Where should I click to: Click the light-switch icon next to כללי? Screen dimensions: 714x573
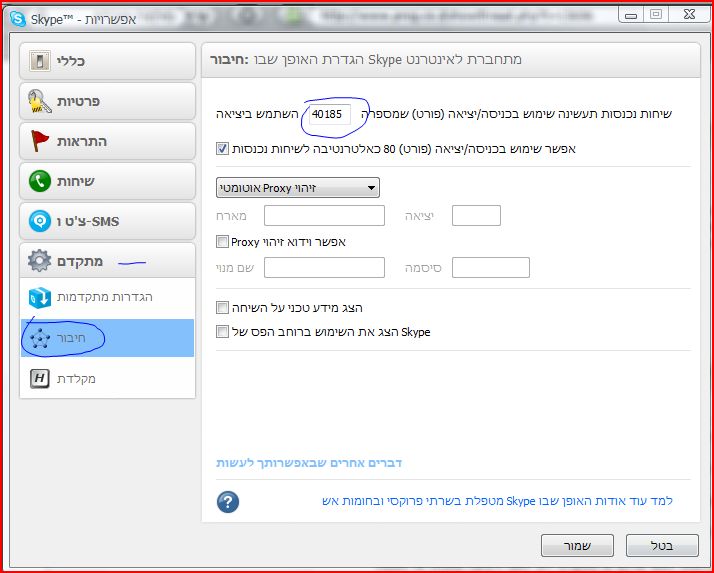[x=40, y=61]
